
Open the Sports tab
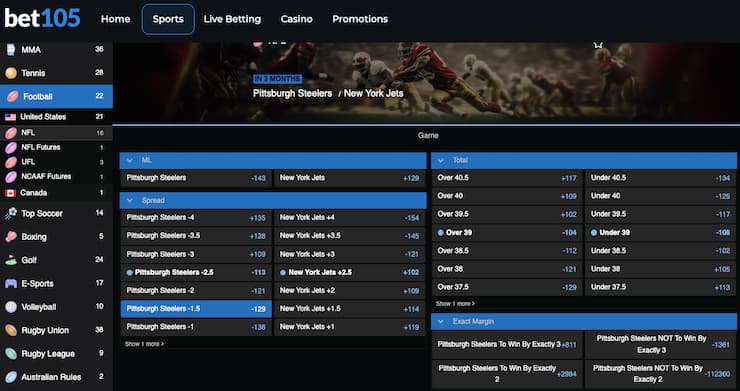coord(168,19)
